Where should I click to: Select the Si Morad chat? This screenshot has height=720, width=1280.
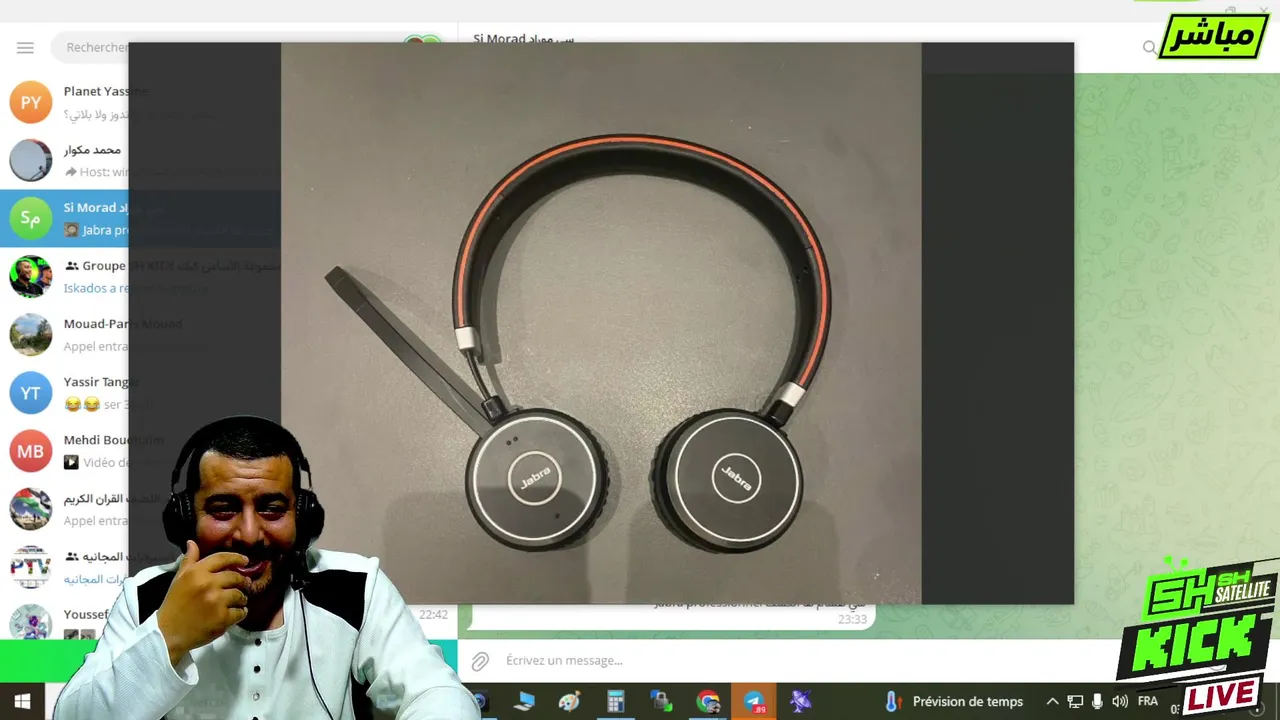(x=229, y=218)
